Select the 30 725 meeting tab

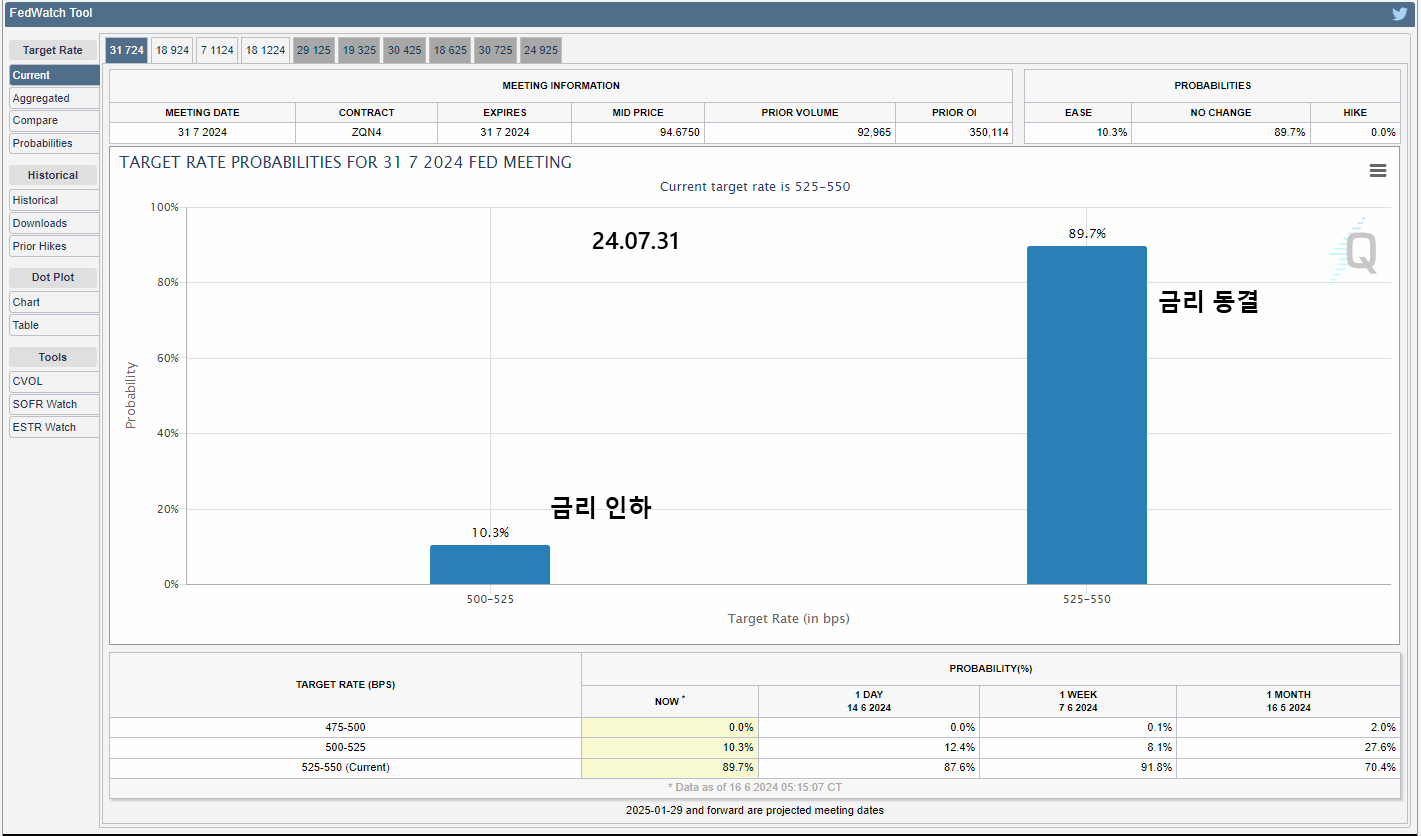tap(495, 50)
